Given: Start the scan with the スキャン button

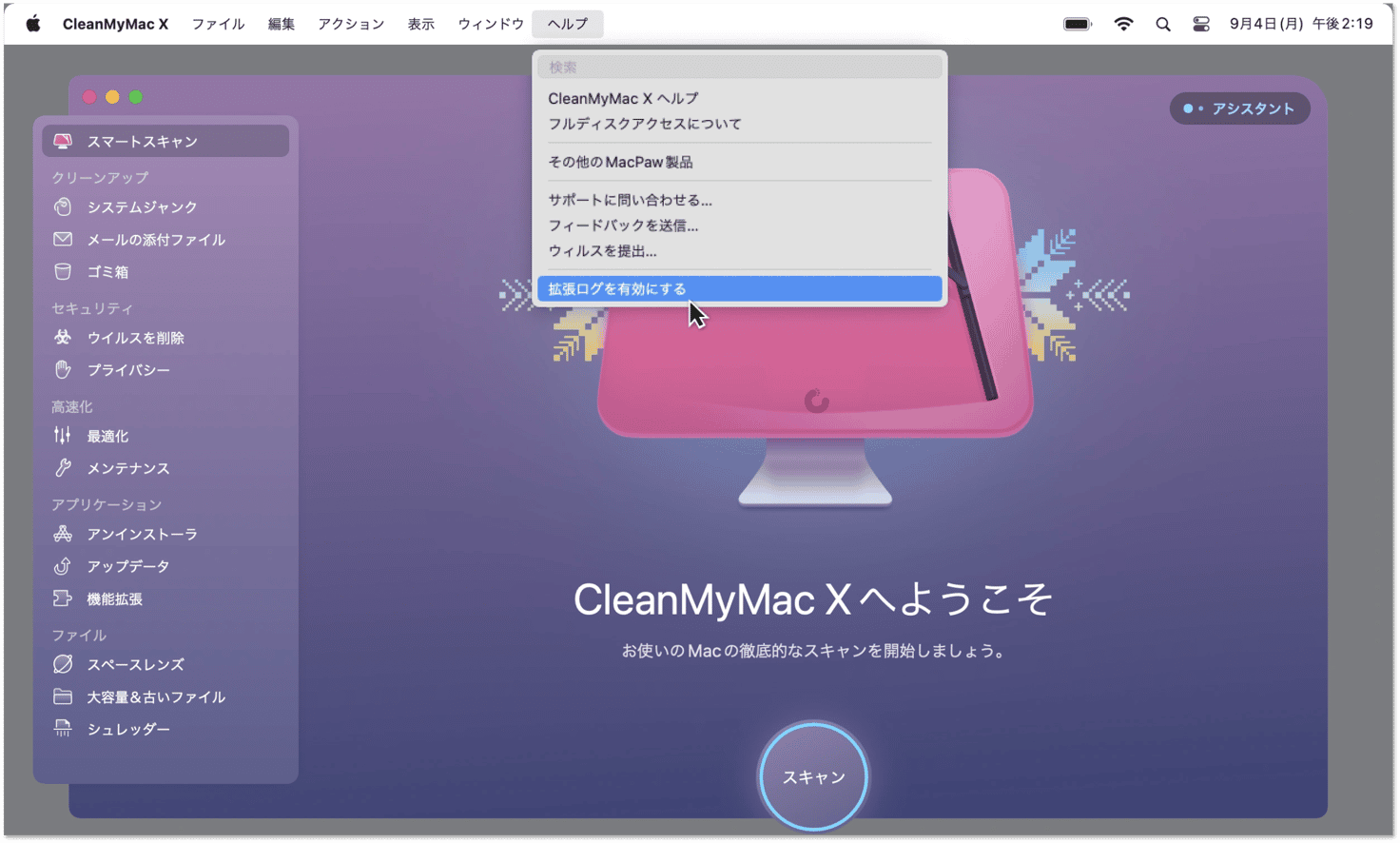Looking at the screenshot, I should pos(813,776).
